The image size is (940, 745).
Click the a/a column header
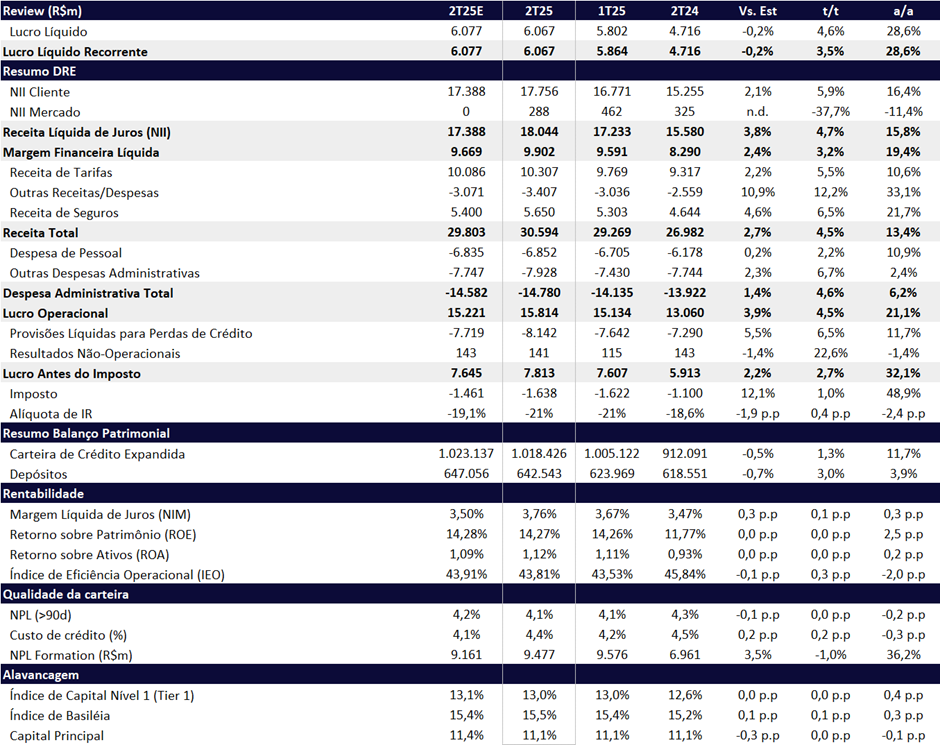pyautogui.click(x=903, y=11)
